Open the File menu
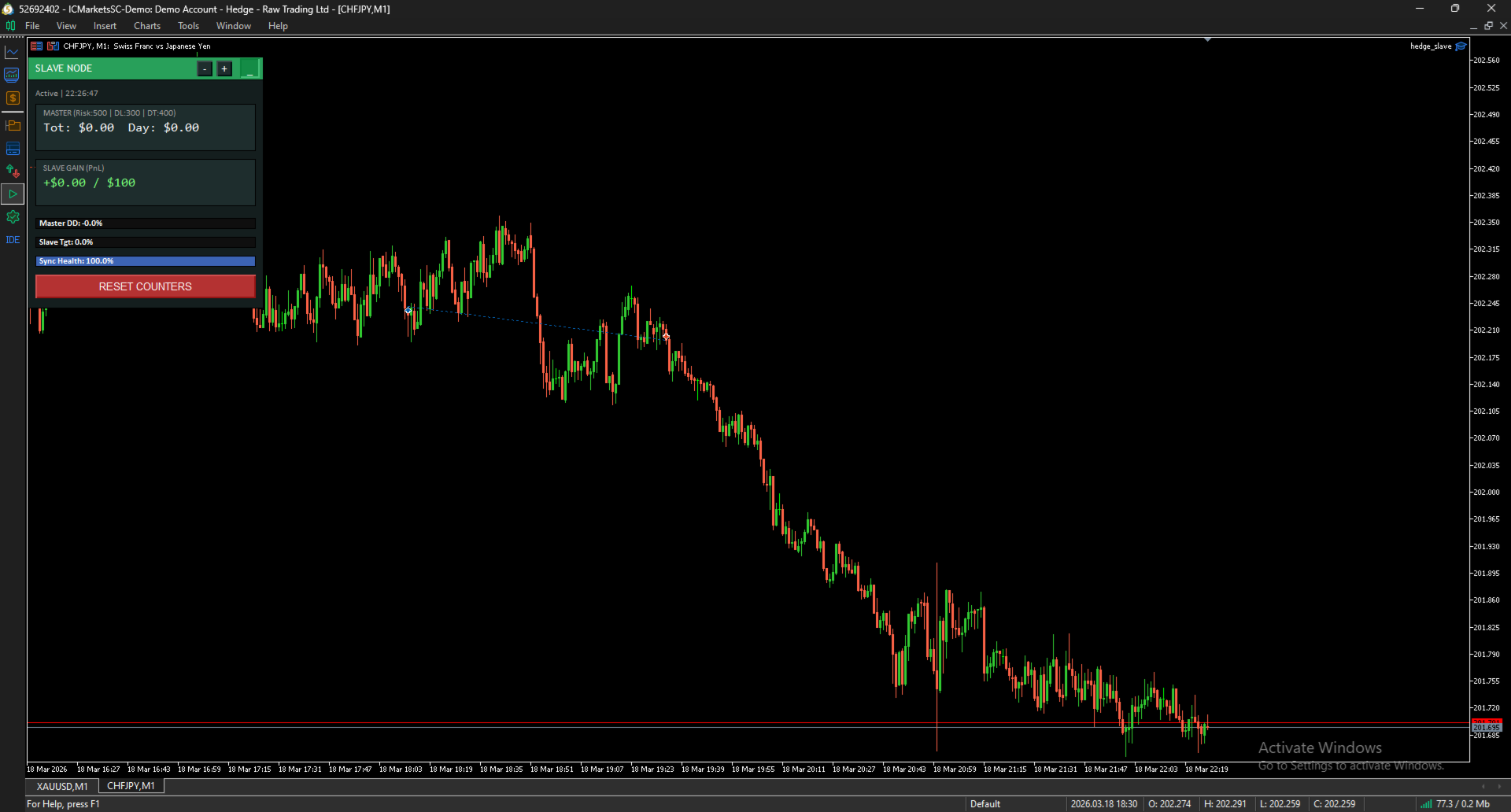 click(32, 26)
